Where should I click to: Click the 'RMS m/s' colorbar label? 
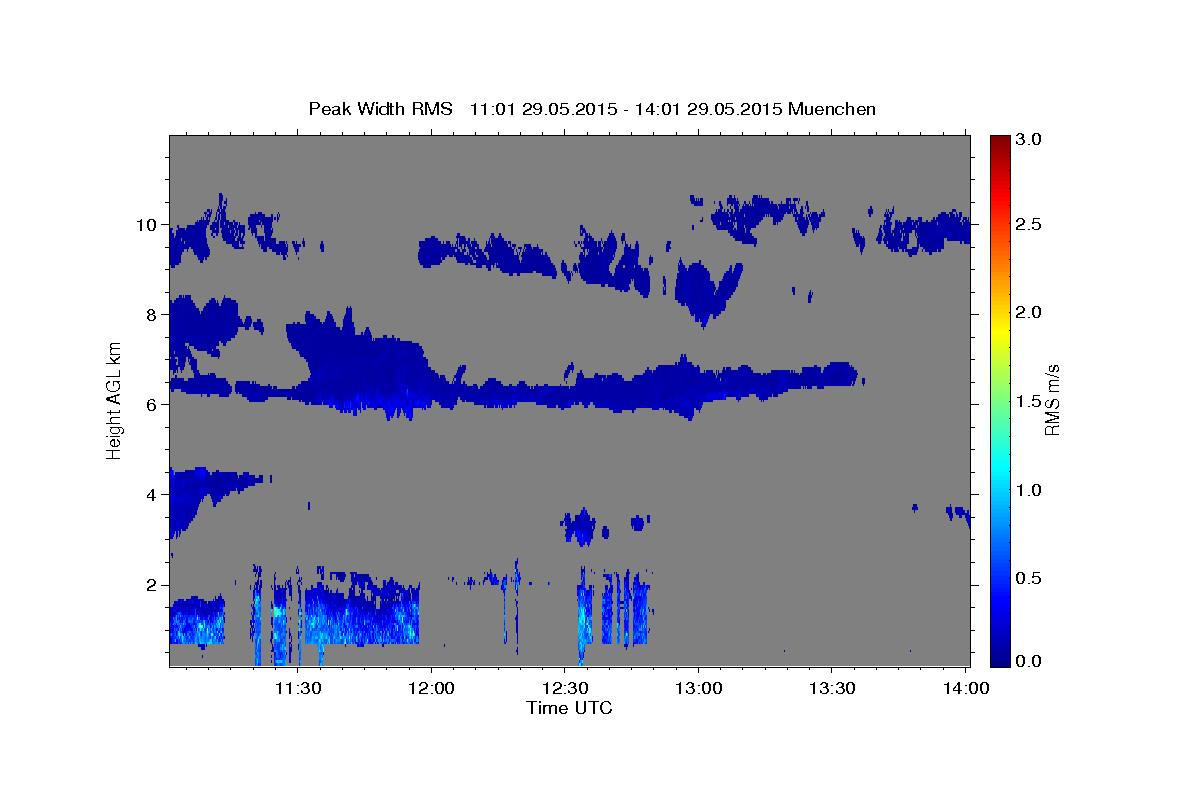tap(1052, 399)
